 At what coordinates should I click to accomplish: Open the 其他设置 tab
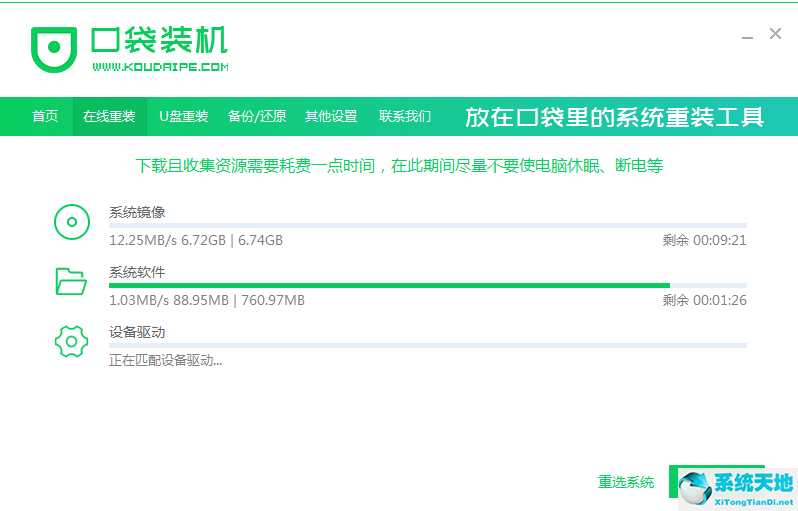(331, 117)
